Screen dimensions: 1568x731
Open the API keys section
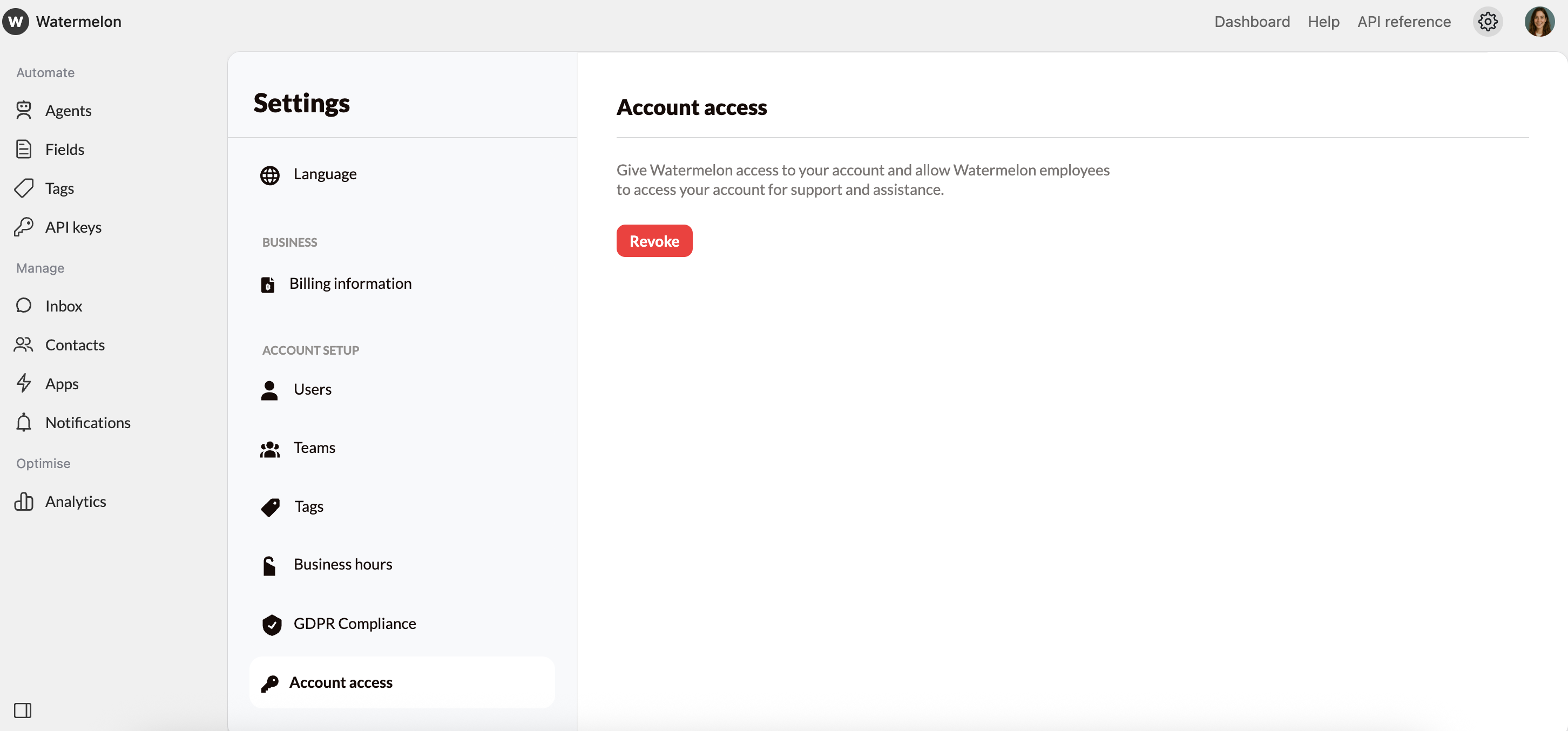point(73,227)
